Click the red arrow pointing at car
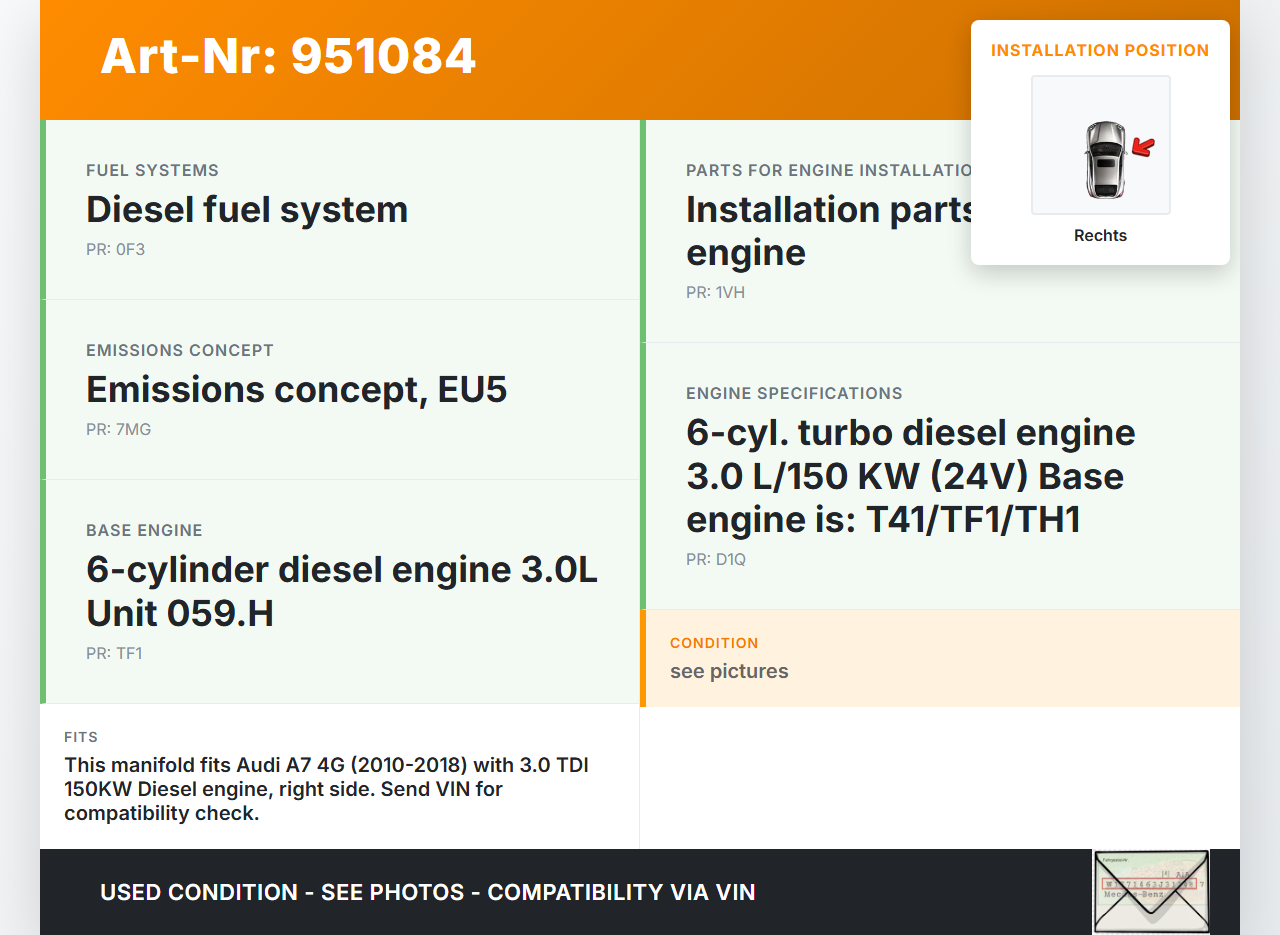1280x935 pixels. (x=1143, y=148)
